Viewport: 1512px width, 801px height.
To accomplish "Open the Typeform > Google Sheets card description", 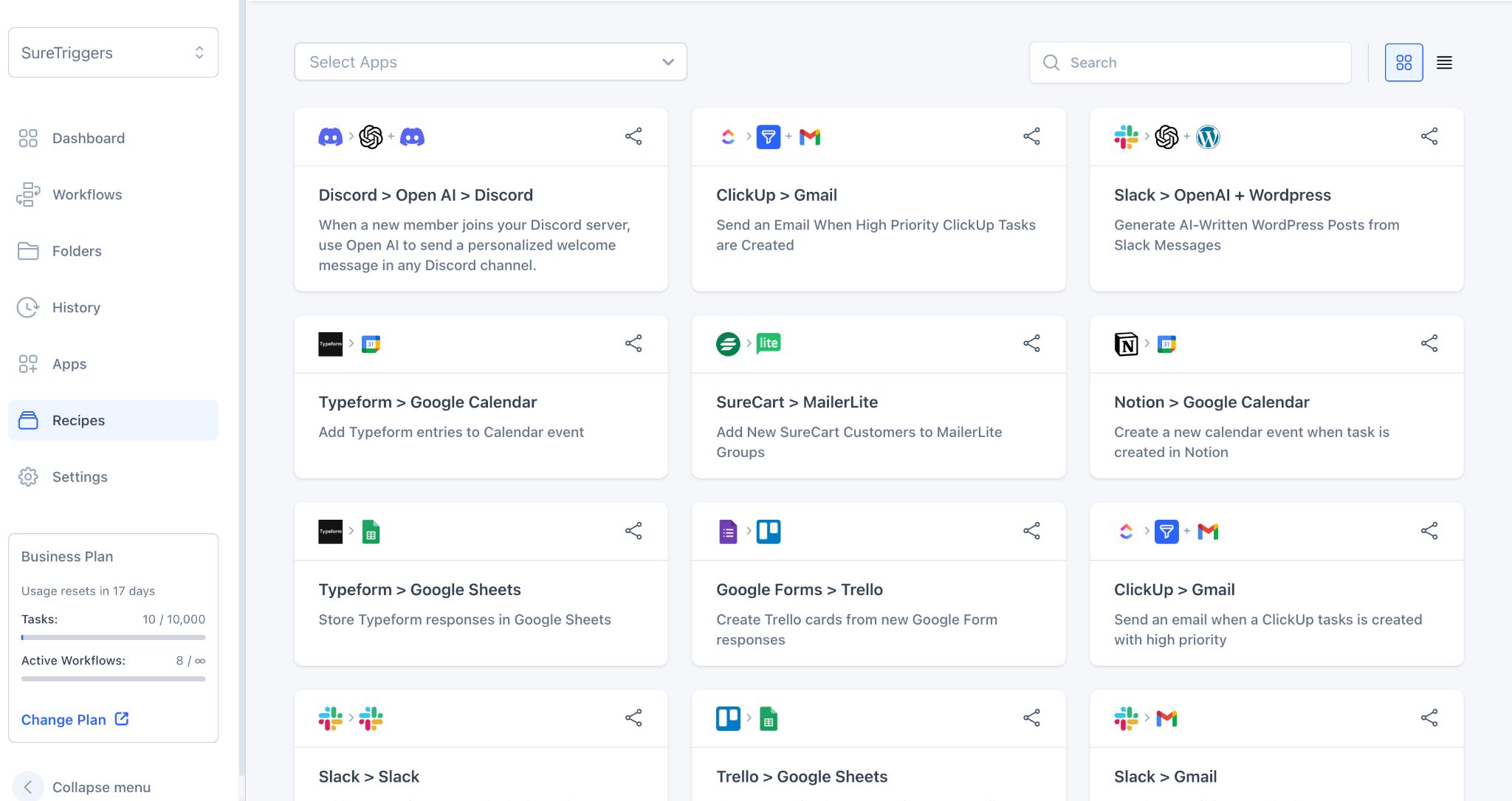I will [x=464, y=619].
